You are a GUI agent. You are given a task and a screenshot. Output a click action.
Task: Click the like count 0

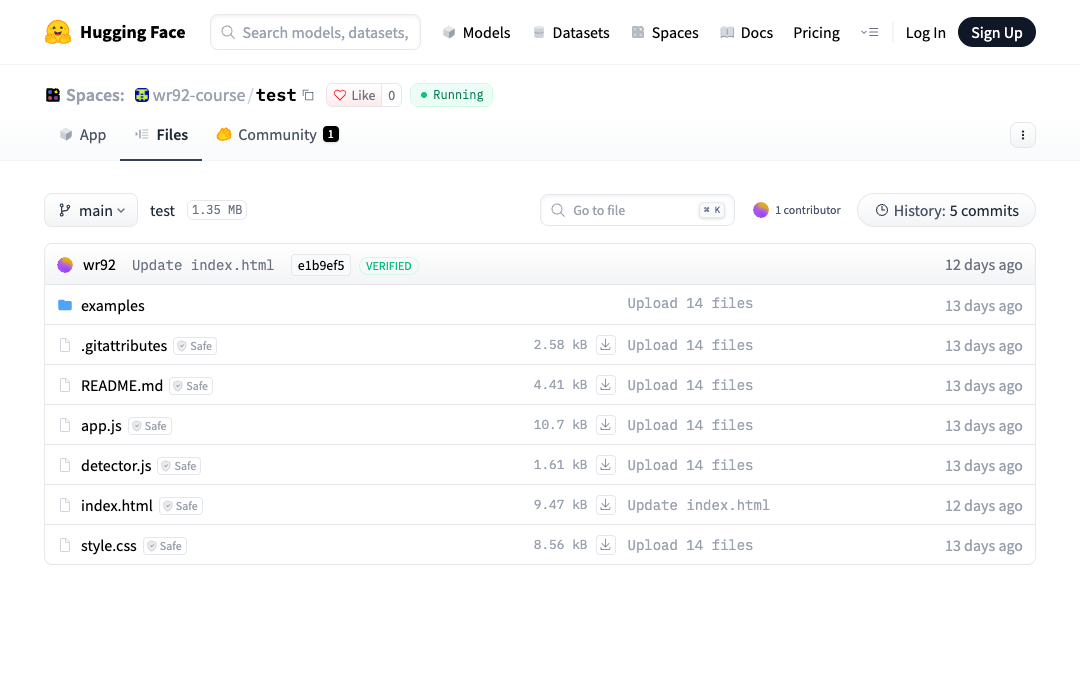point(392,95)
